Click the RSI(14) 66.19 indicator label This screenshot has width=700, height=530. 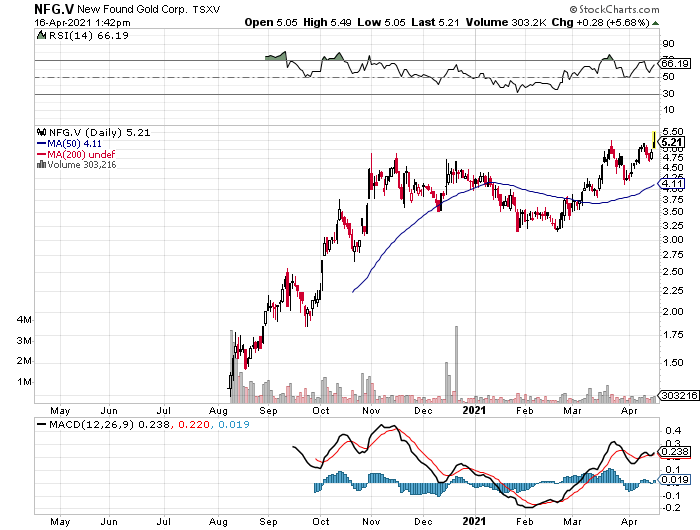(88, 36)
